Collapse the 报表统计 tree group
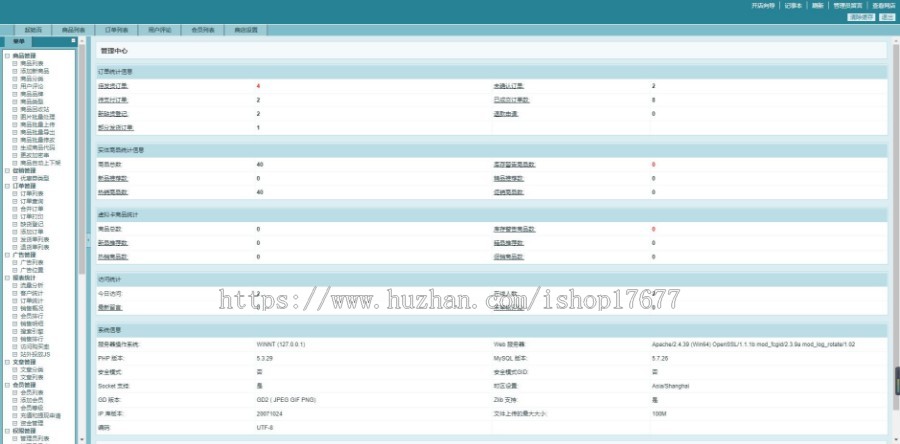This screenshot has height=444, width=900. point(7,278)
